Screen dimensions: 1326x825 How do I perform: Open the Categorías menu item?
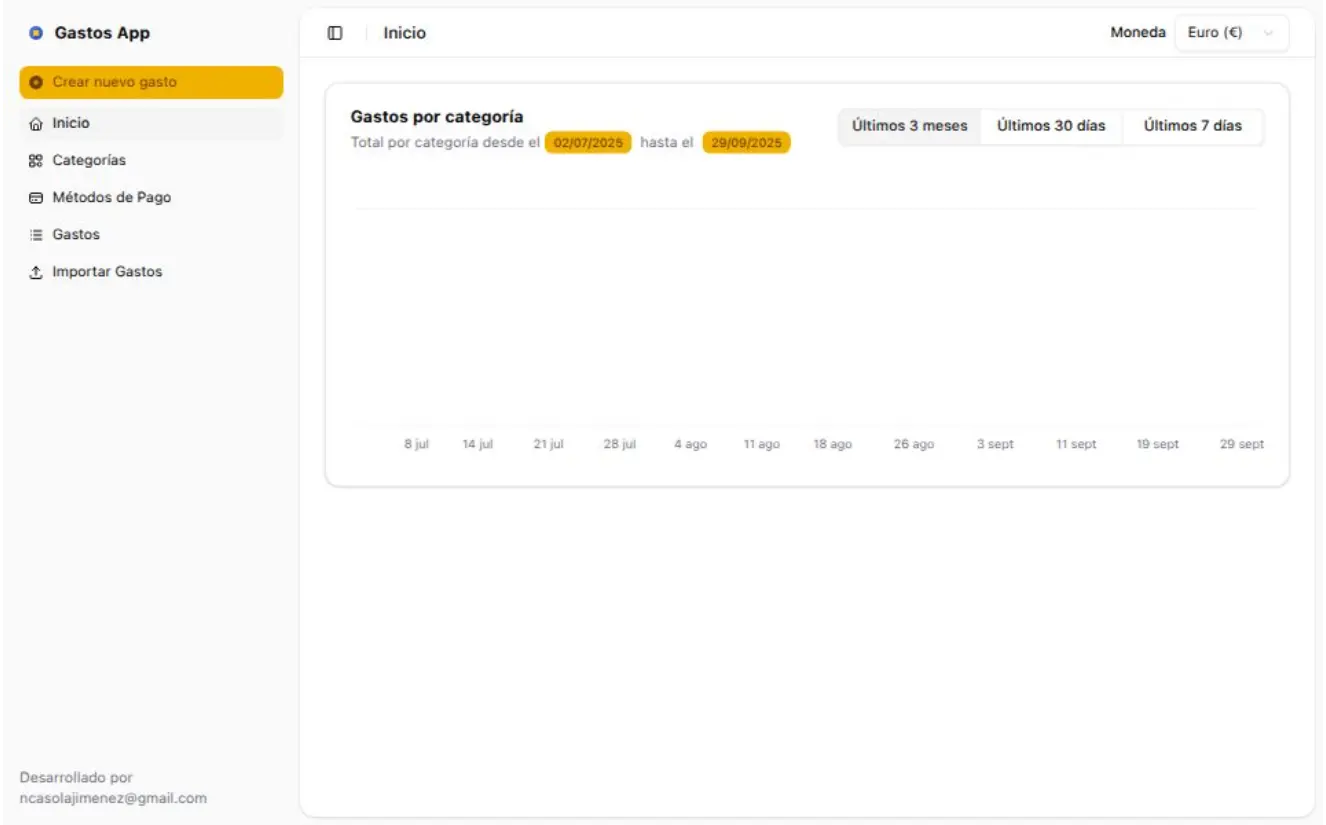[89, 161]
